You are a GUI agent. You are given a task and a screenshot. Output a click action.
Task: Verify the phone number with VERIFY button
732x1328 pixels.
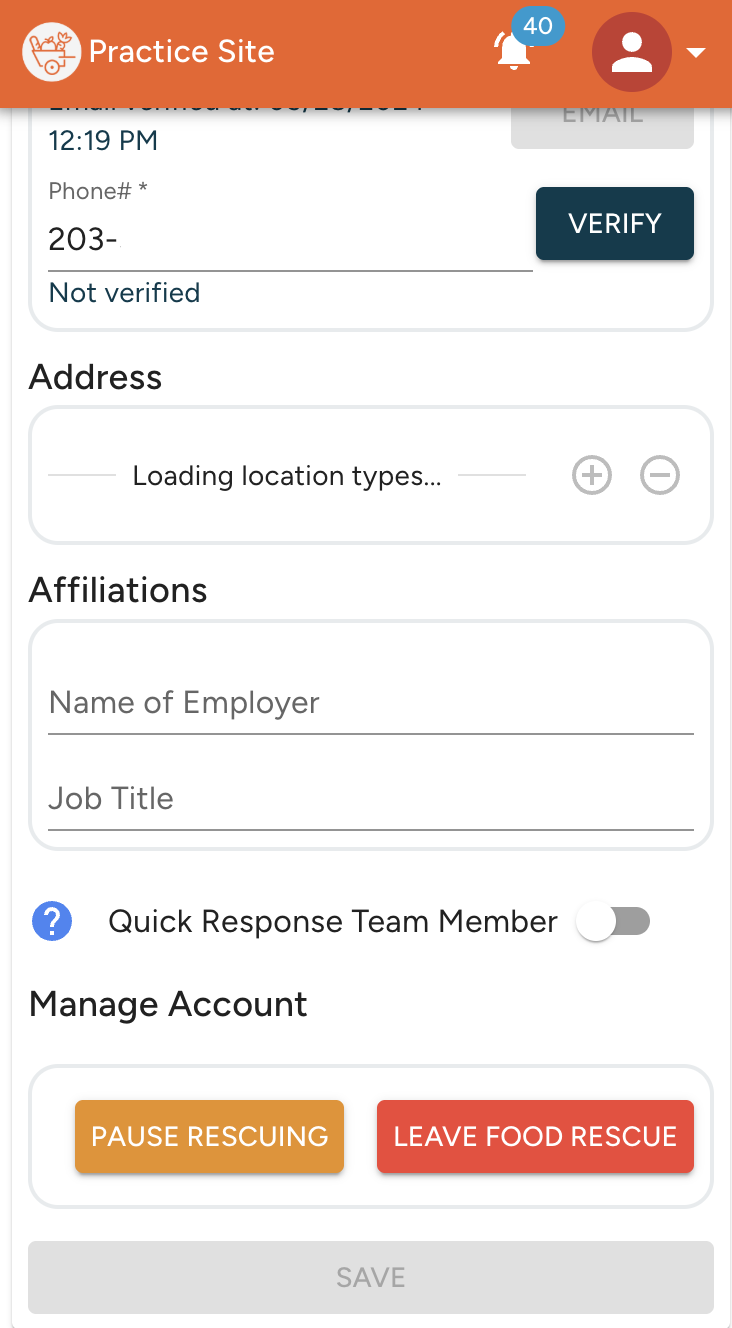tap(615, 223)
